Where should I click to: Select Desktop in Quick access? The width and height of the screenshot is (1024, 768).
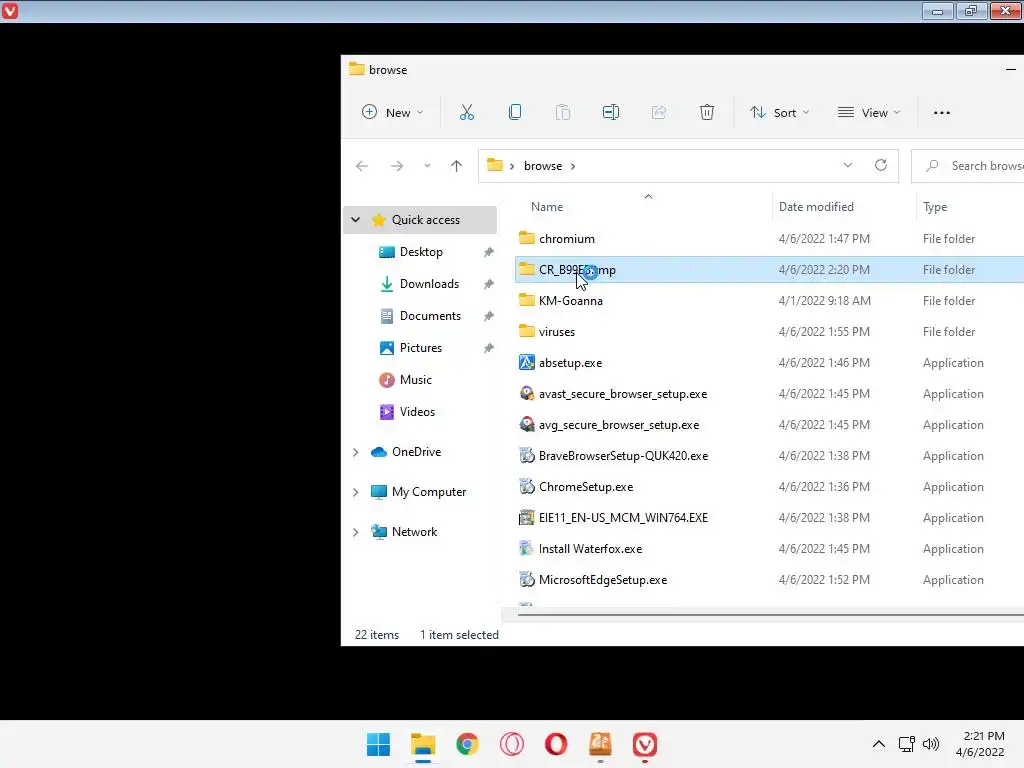coord(421,251)
